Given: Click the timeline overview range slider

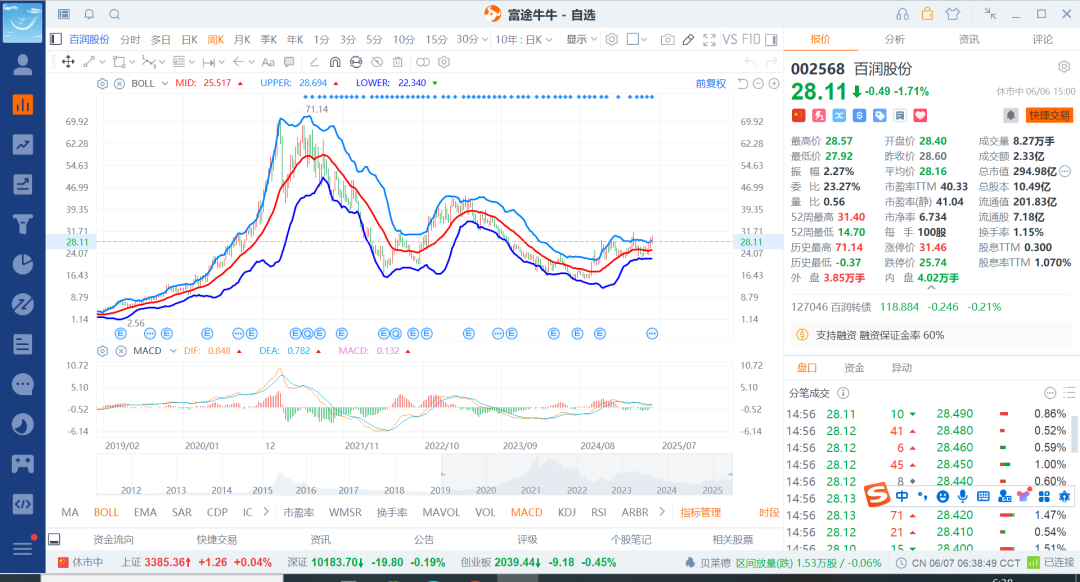Looking at the screenshot, I should (586, 475).
